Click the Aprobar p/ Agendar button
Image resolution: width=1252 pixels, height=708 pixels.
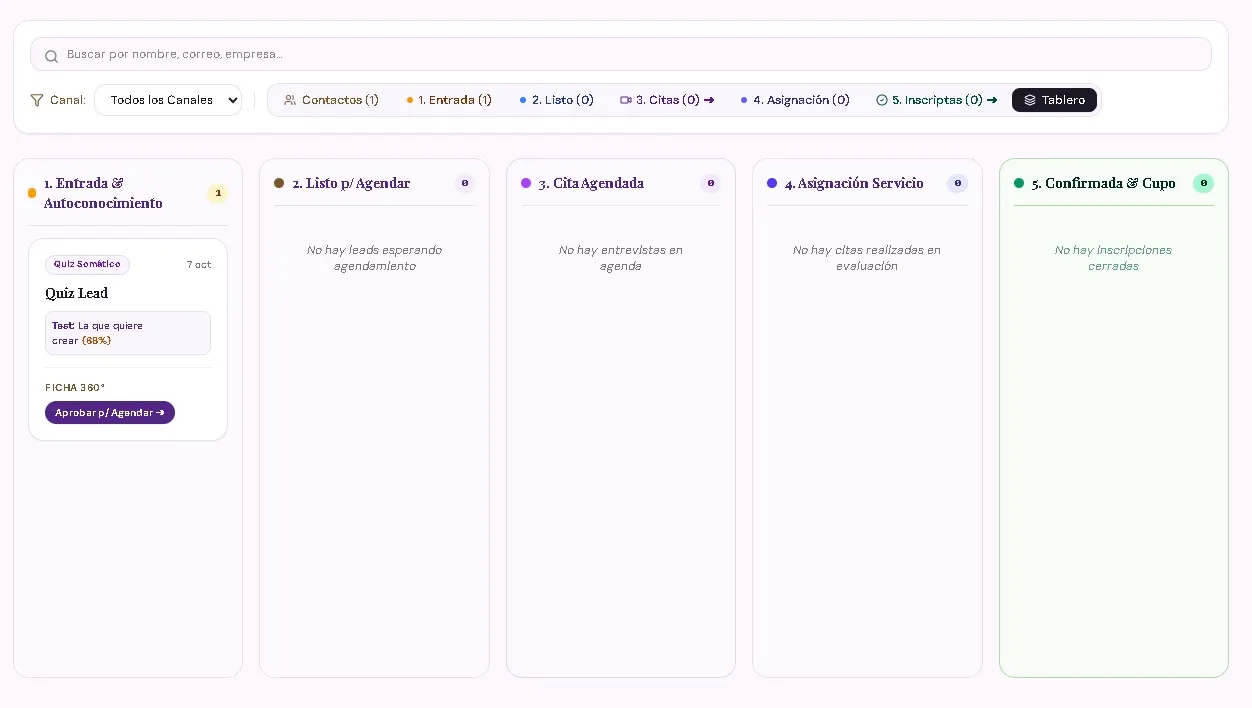110,412
